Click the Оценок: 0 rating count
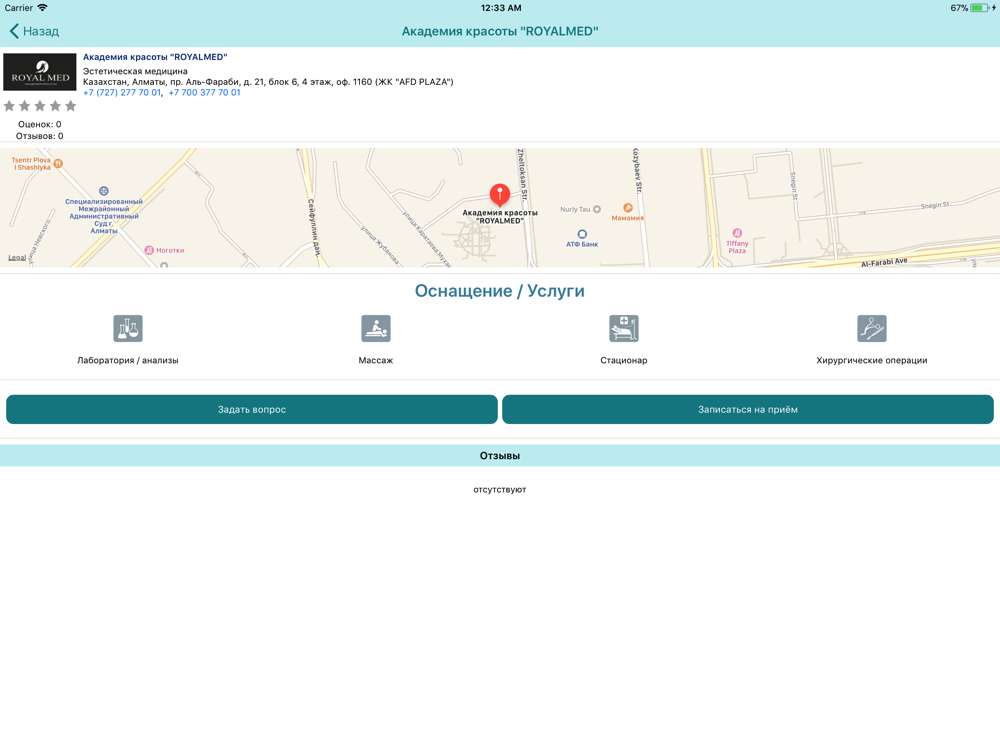1000x750 pixels. [40, 124]
